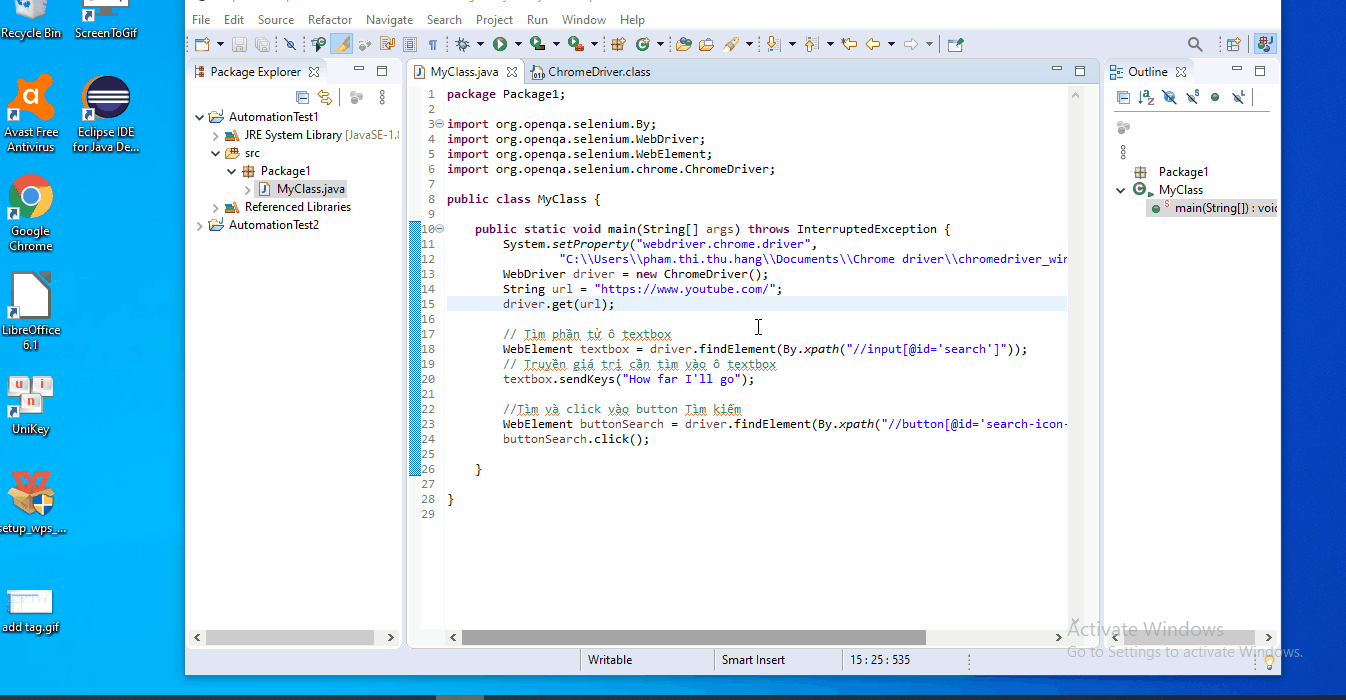Click the editor horizontal scrollbar thumb

tap(693, 637)
